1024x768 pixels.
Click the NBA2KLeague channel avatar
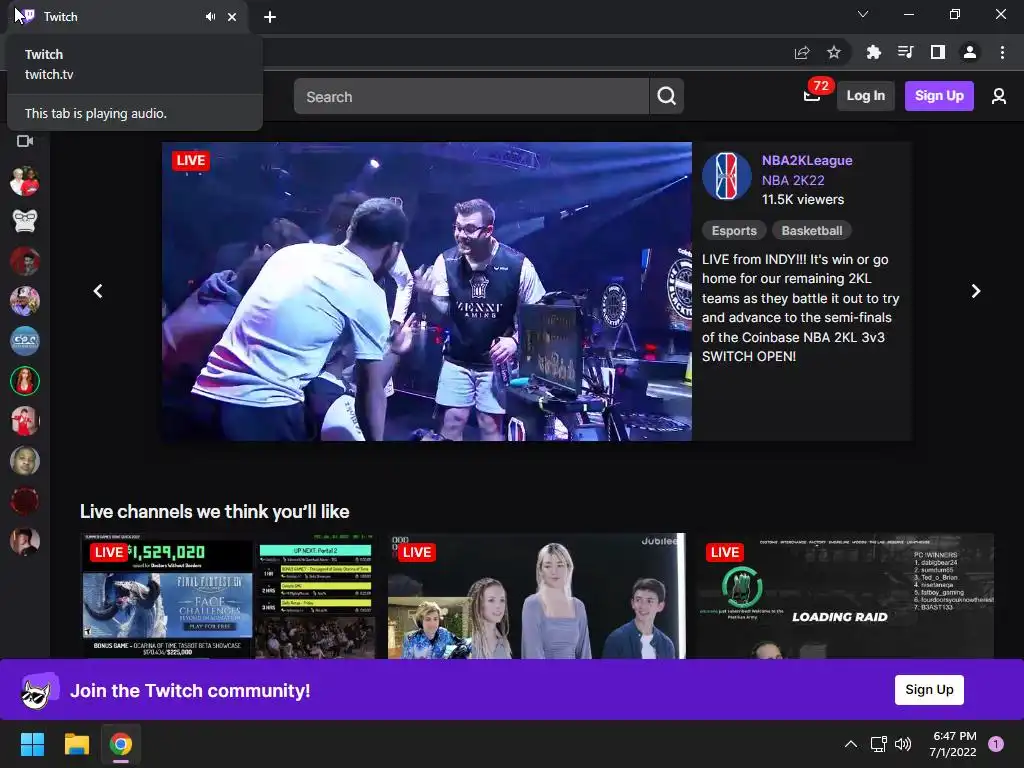tap(727, 176)
